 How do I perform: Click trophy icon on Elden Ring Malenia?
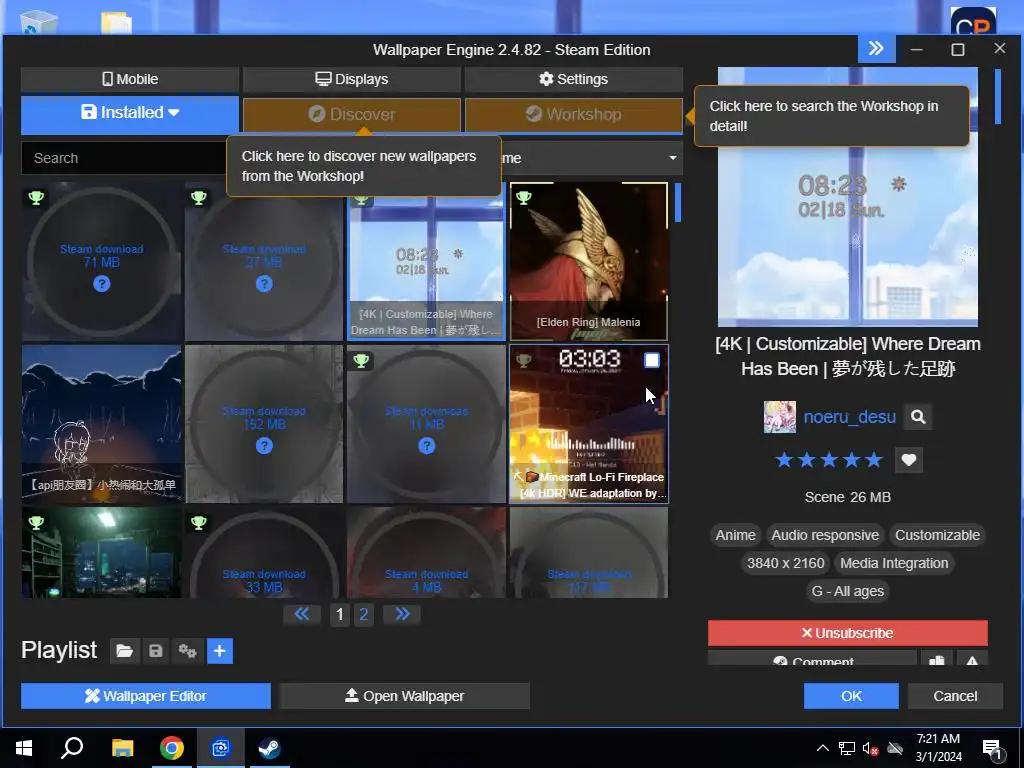(524, 198)
